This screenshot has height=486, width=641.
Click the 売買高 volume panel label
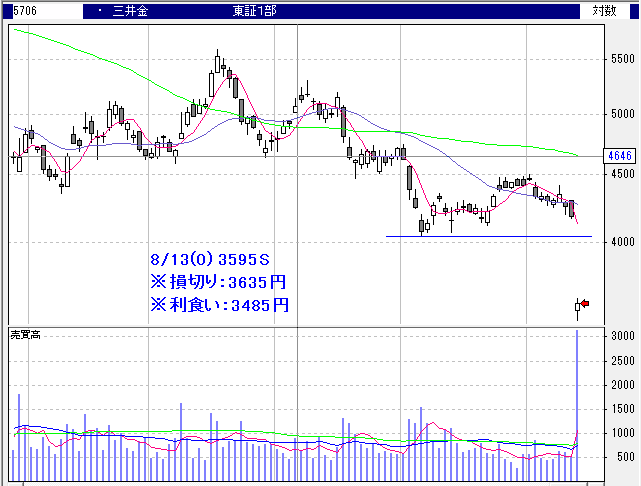(27, 333)
